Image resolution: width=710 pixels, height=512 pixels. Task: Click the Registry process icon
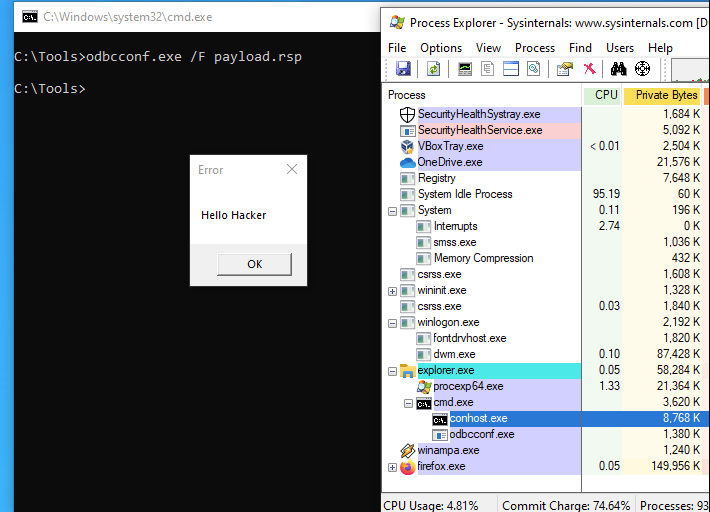click(408, 179)
